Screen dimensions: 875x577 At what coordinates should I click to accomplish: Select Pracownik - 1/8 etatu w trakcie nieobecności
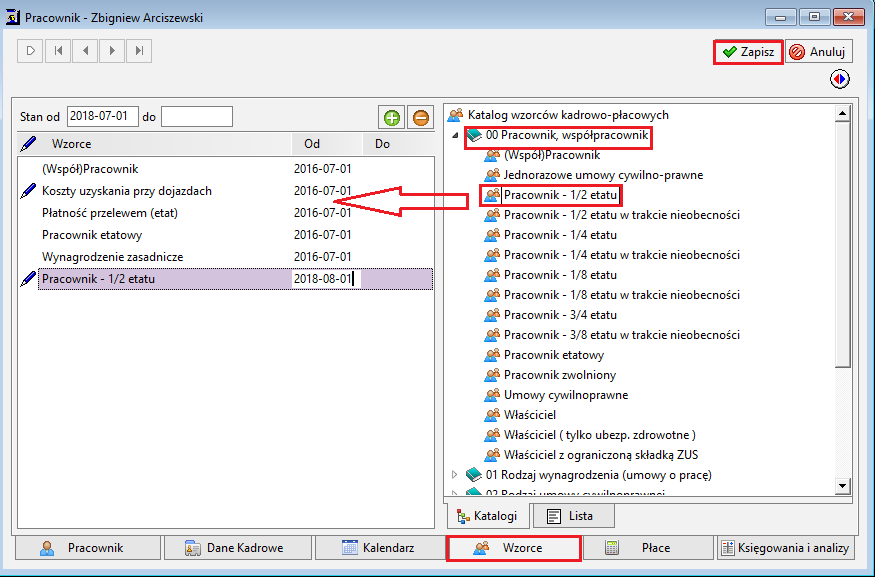[622, 295]
